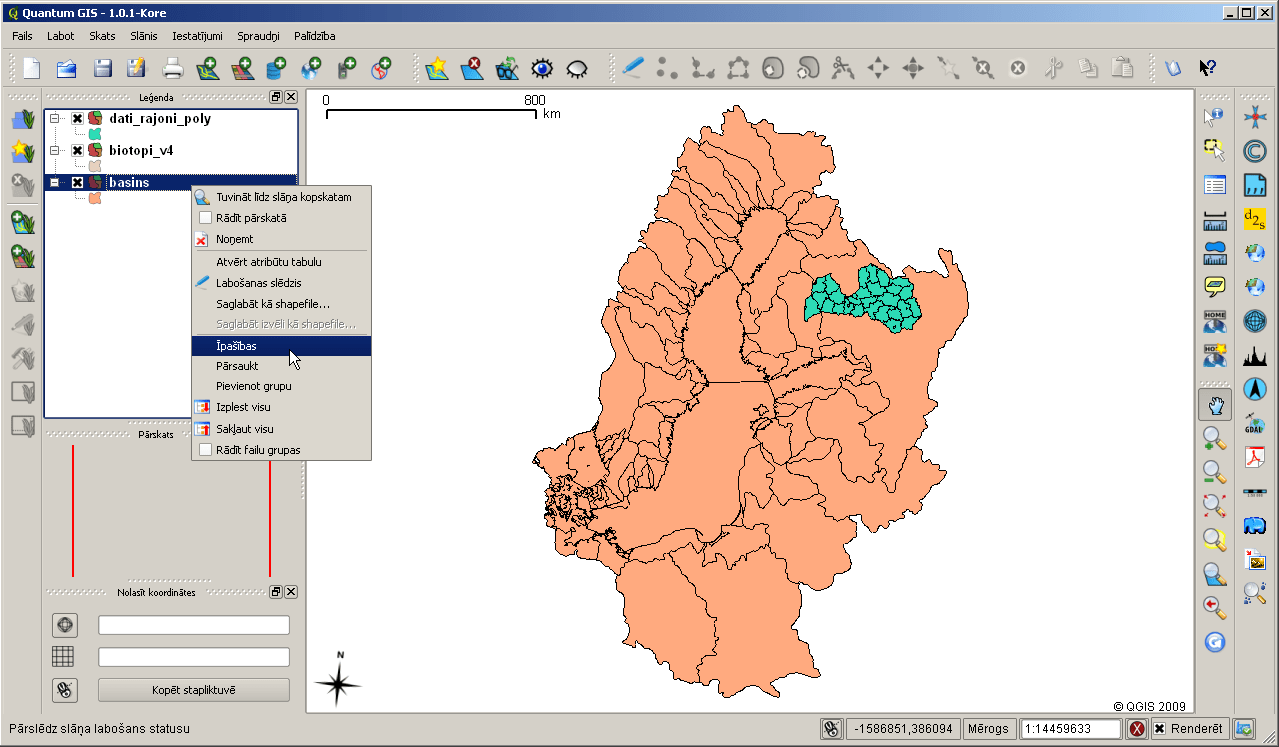Toggle visibility of biotopi_v4 layer
Viewport: 1279px width, 747px height.
77,151
